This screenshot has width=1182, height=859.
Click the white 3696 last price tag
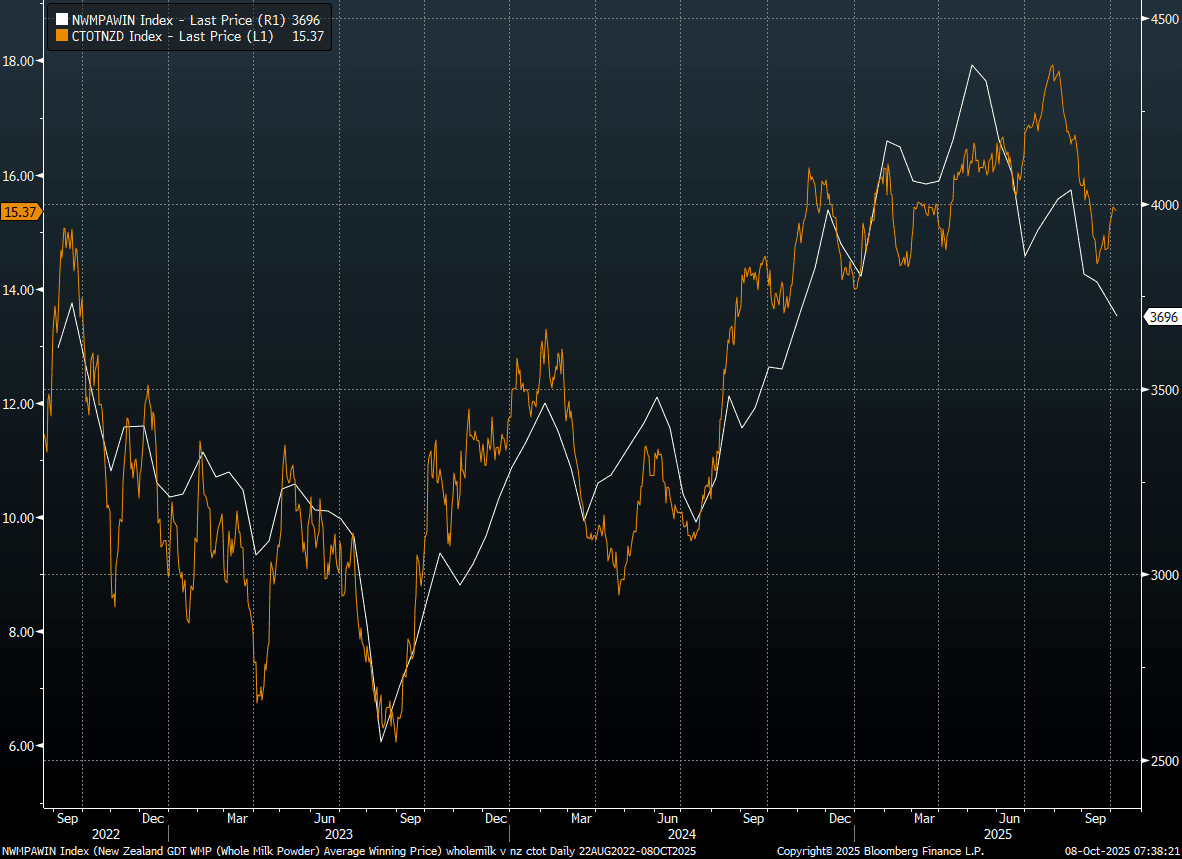(x=1163, y=317)
